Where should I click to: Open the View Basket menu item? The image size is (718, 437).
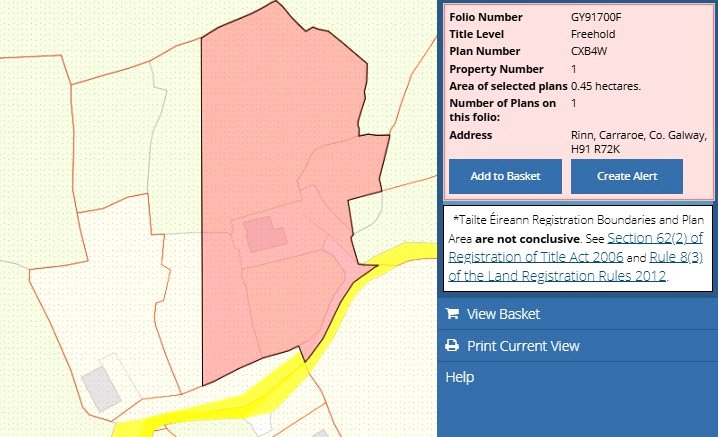tap(504, 314)
